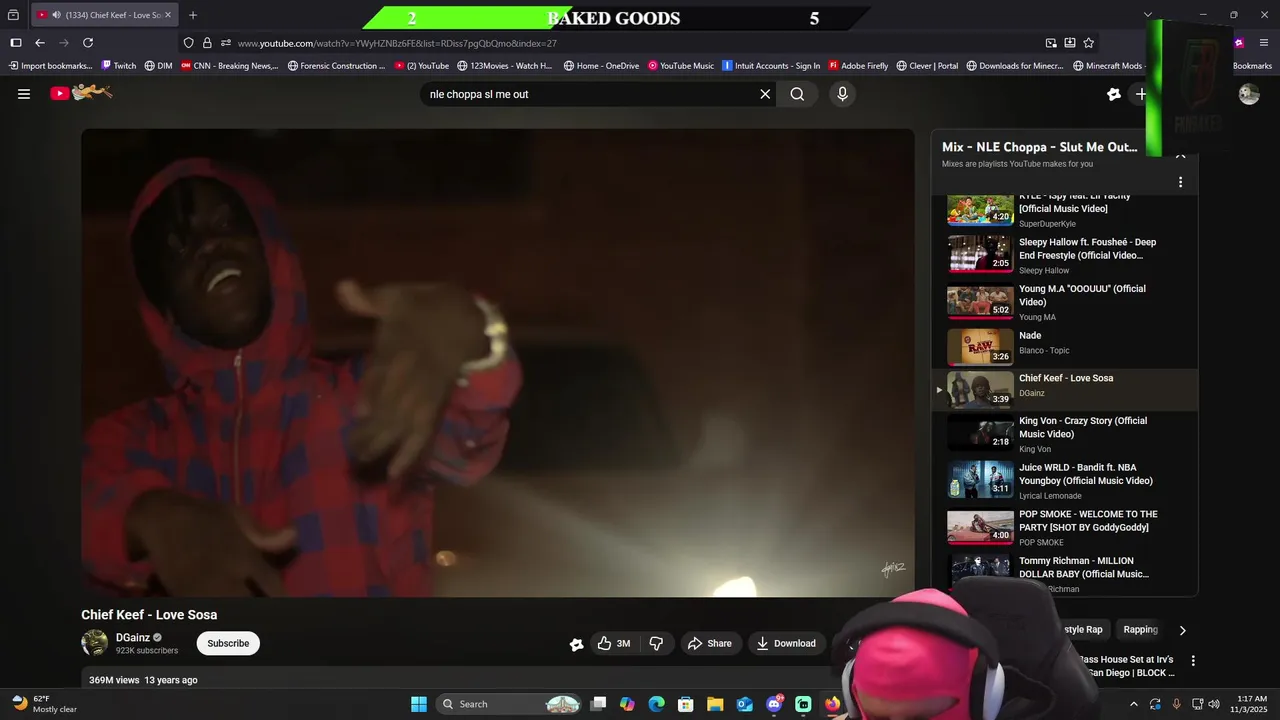1280x720 pixels.
Task: Open mix playlist three-dot options
Action: (x=1180, y=182)
